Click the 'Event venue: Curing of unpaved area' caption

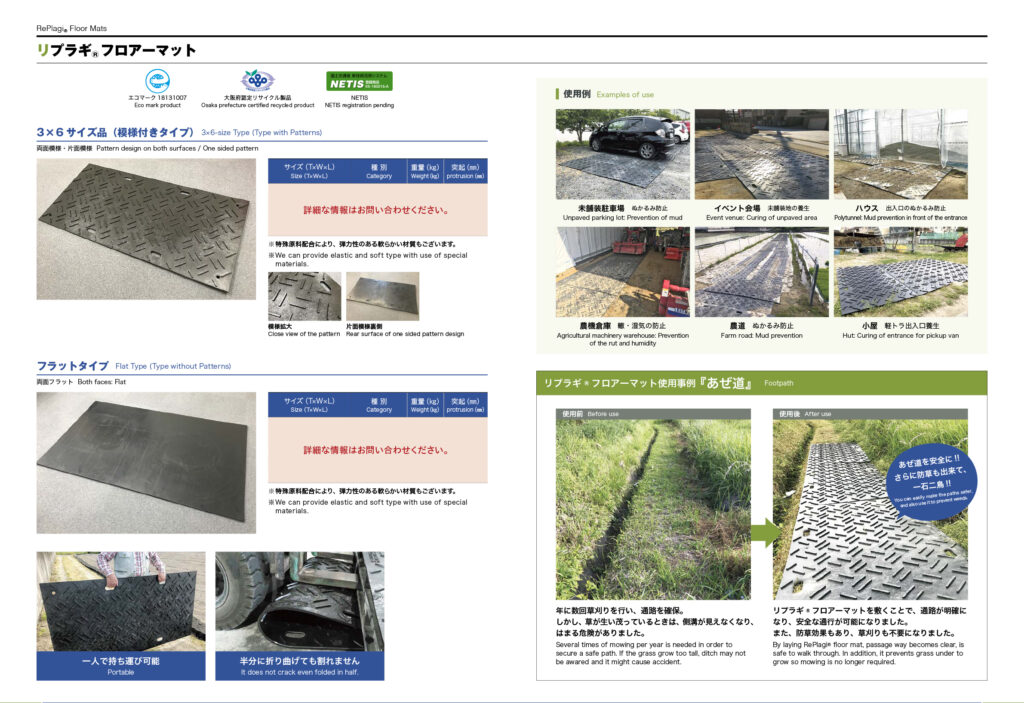(761, 218)
